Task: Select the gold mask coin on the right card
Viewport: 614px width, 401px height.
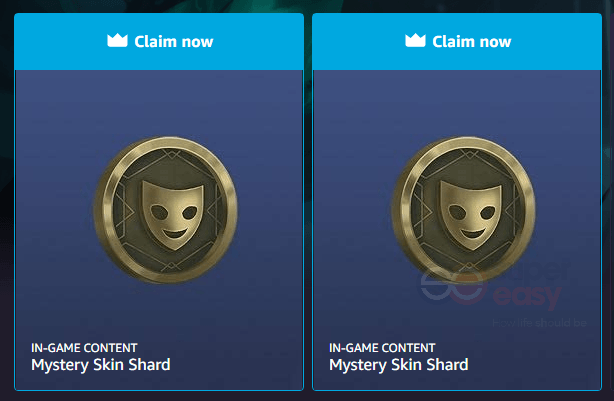Action: pos(463,210)
